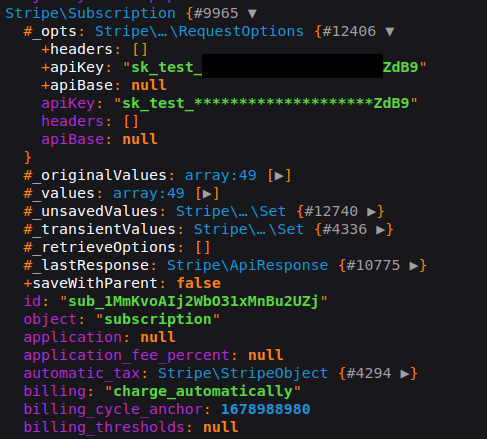Image resolution: width=487 pixels, height=439 pixels.
Task: Expand _transientValues Set #4336
Action: click(381, 230)
